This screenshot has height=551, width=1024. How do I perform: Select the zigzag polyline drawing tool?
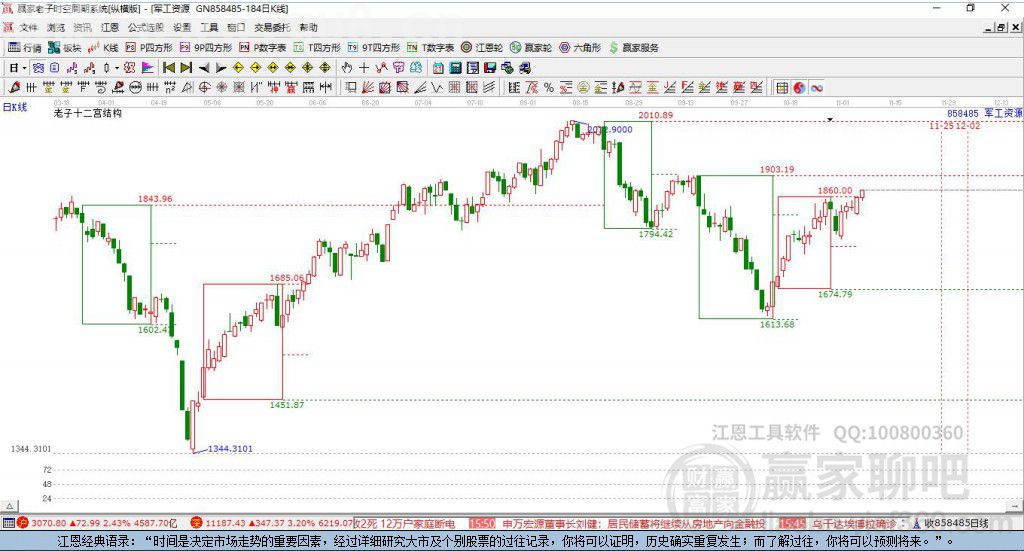381,68
